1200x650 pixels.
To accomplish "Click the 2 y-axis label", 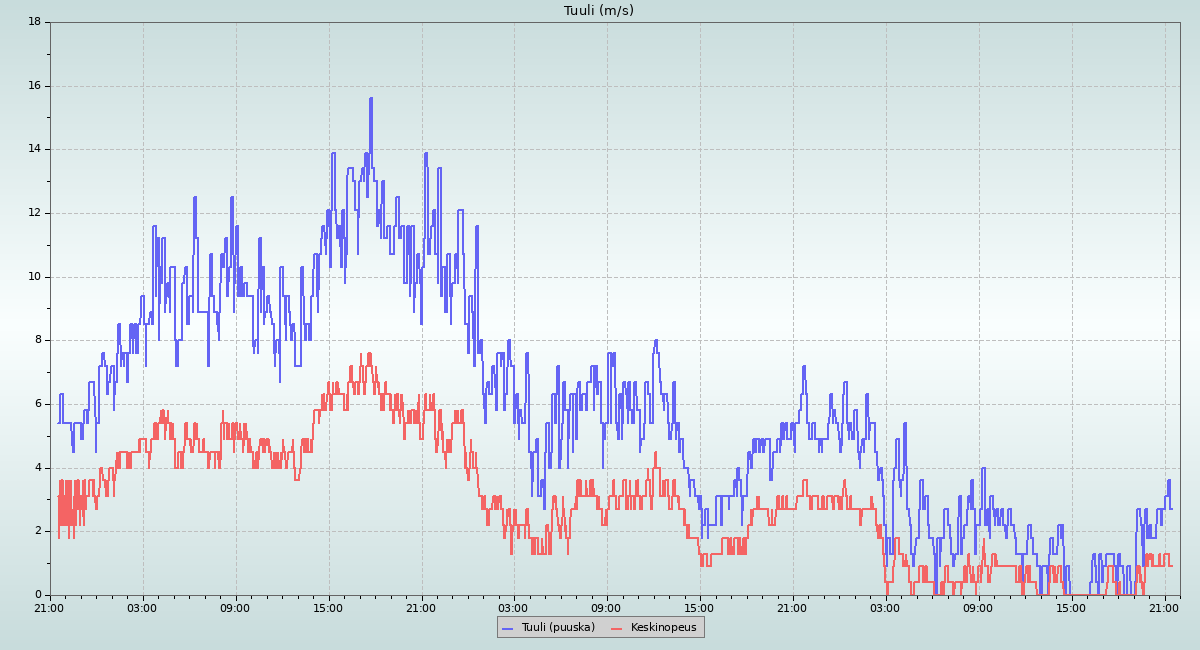I will pyautogui.click(x=37, y=531).
